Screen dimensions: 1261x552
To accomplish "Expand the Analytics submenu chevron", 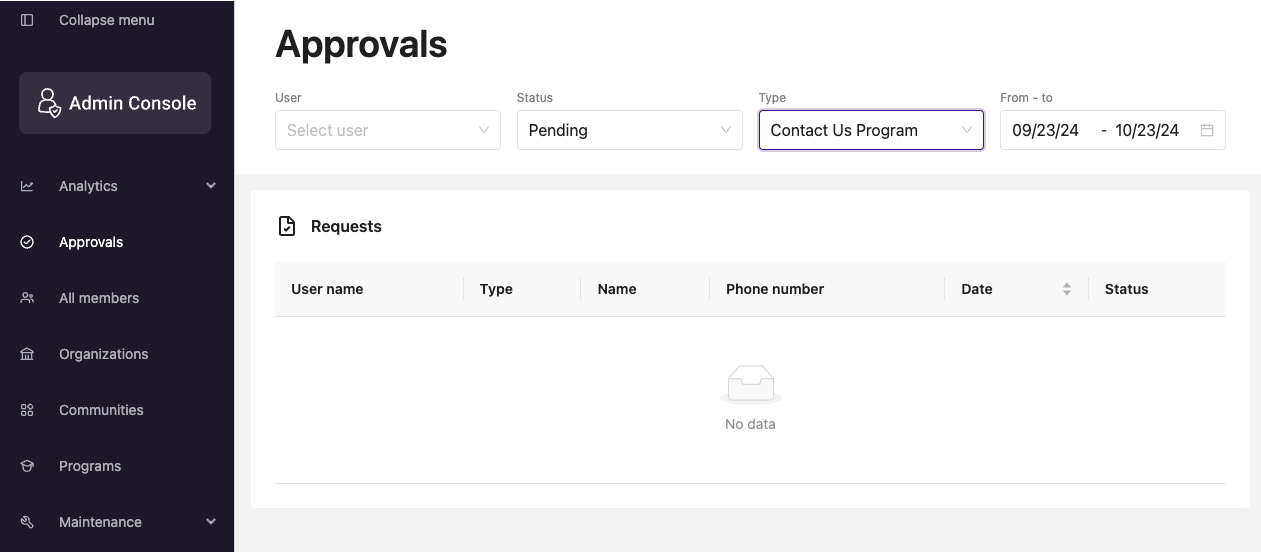I will (x=211, y=186).
